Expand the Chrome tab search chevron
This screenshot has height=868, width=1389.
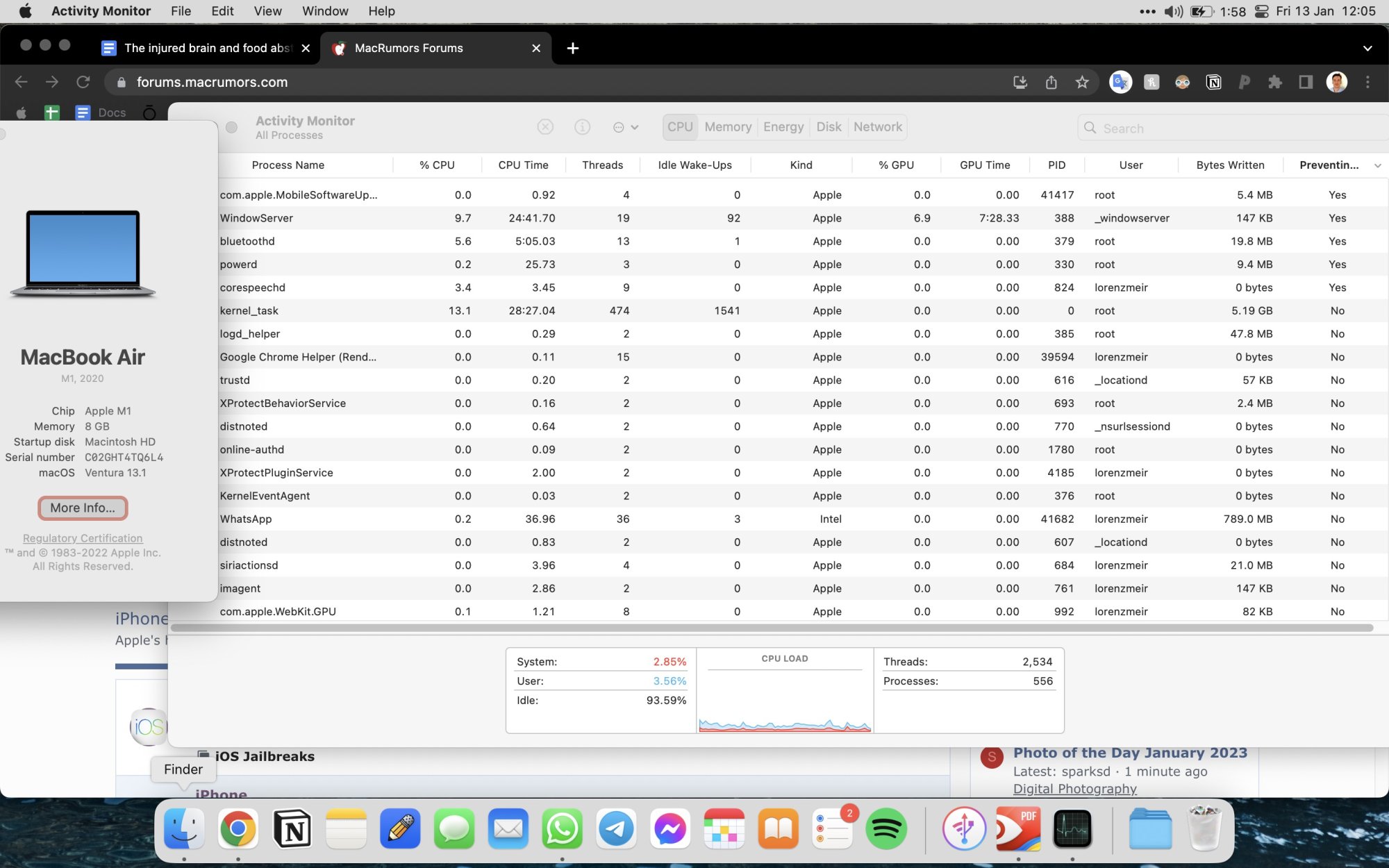coord(1367,48)
